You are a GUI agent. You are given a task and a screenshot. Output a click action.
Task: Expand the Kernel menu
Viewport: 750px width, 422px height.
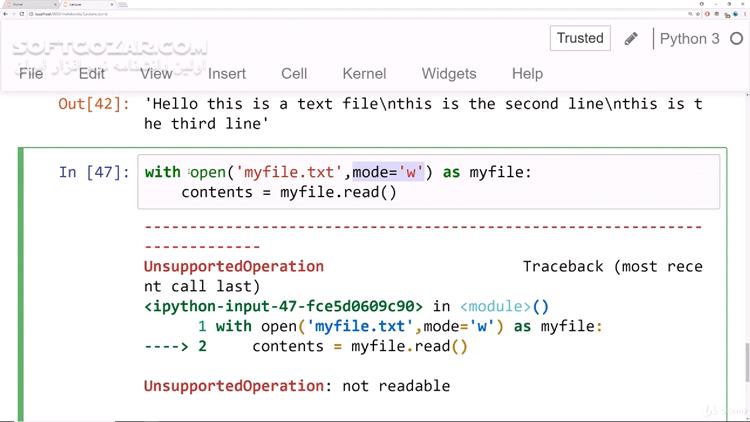364,74
